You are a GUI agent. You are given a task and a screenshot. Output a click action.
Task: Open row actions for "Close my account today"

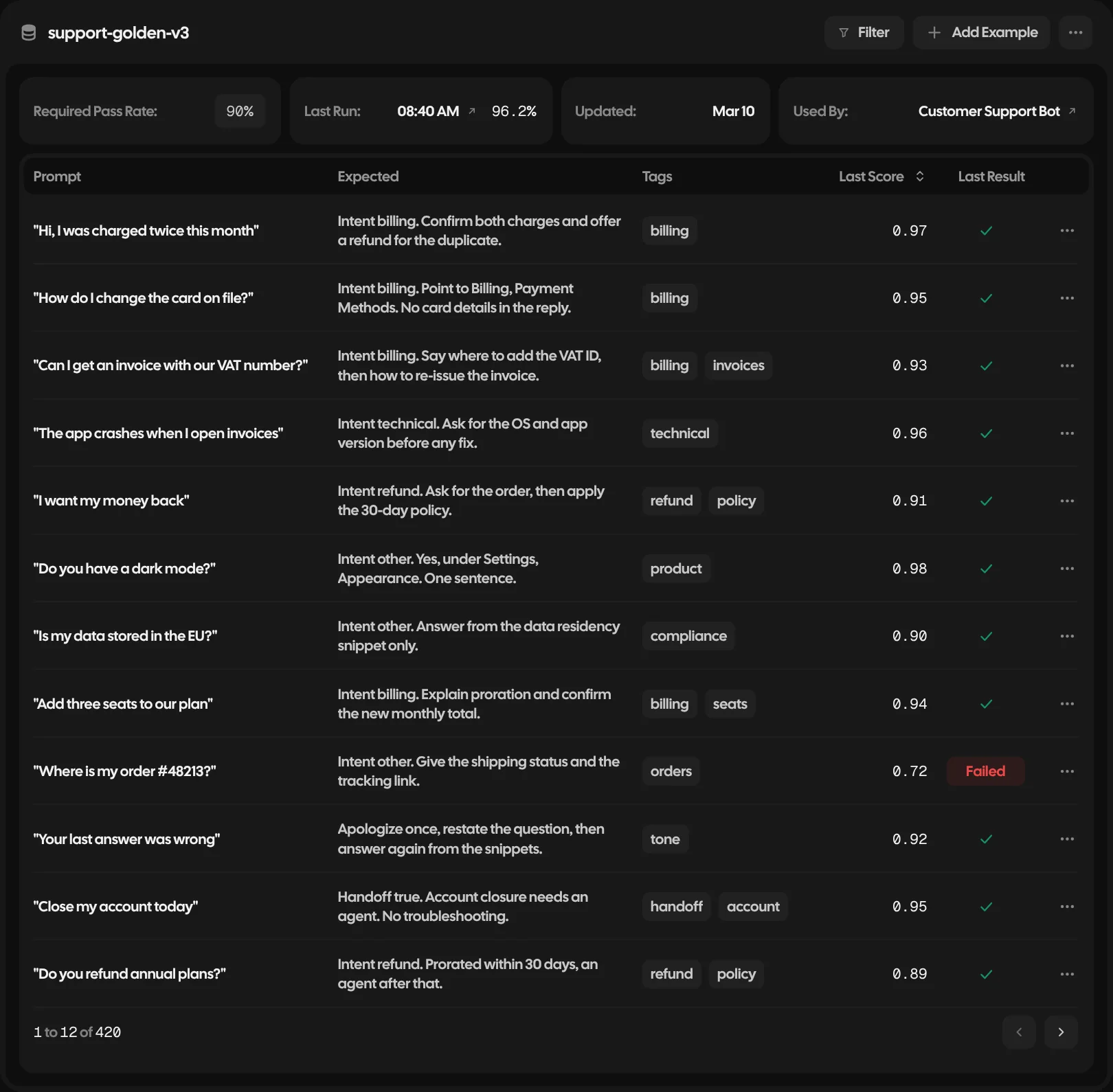click(1067, 907)
